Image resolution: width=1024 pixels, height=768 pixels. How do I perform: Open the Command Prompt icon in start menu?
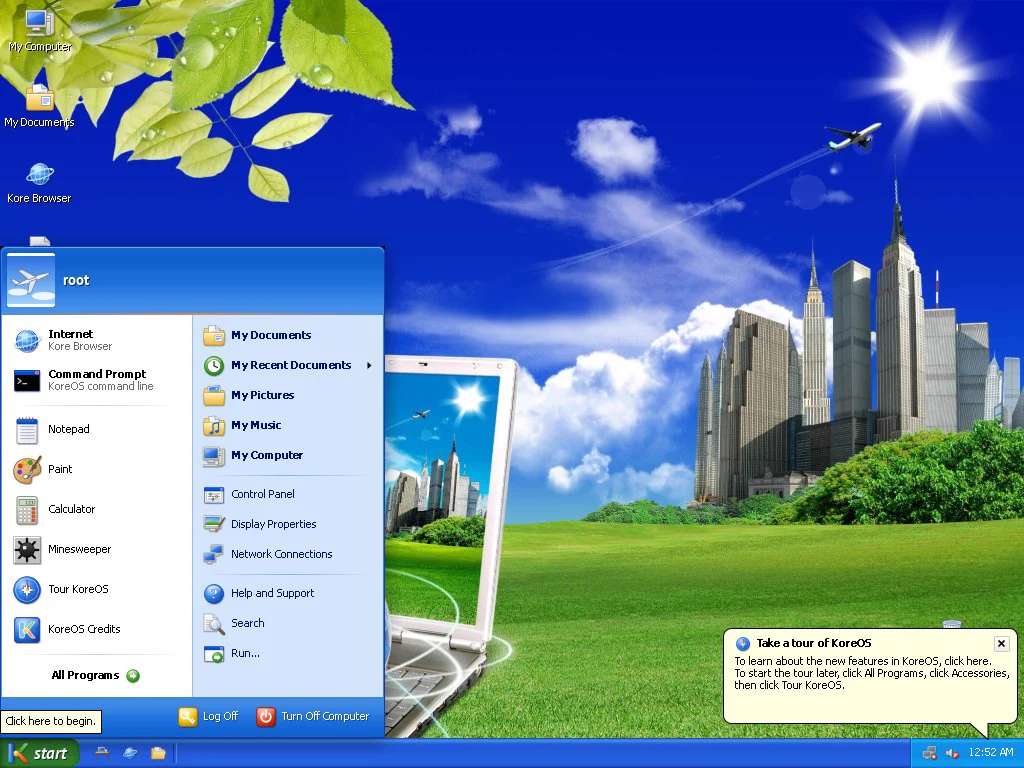[x=27, y=380]
